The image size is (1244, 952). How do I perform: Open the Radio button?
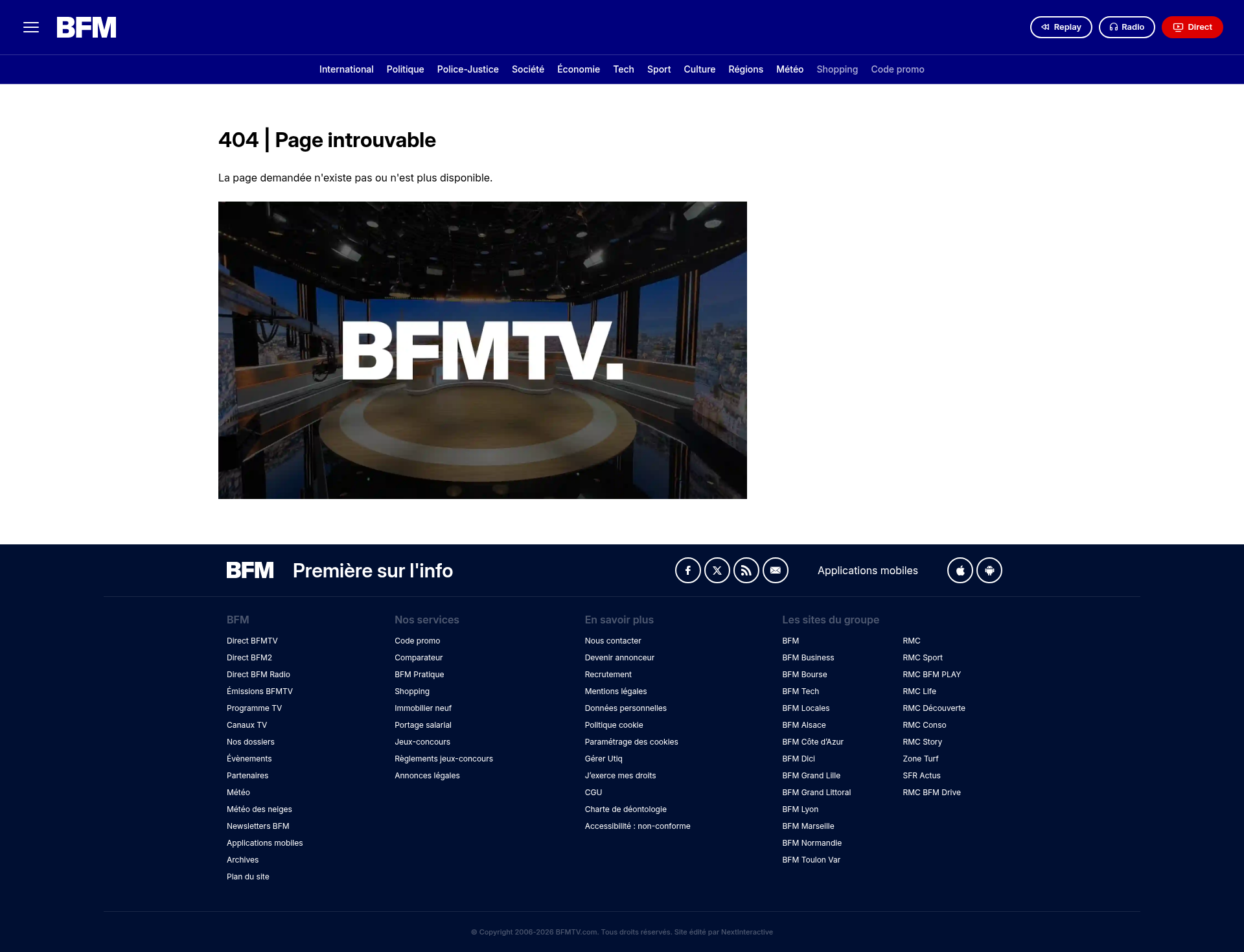click(1127, 27)
